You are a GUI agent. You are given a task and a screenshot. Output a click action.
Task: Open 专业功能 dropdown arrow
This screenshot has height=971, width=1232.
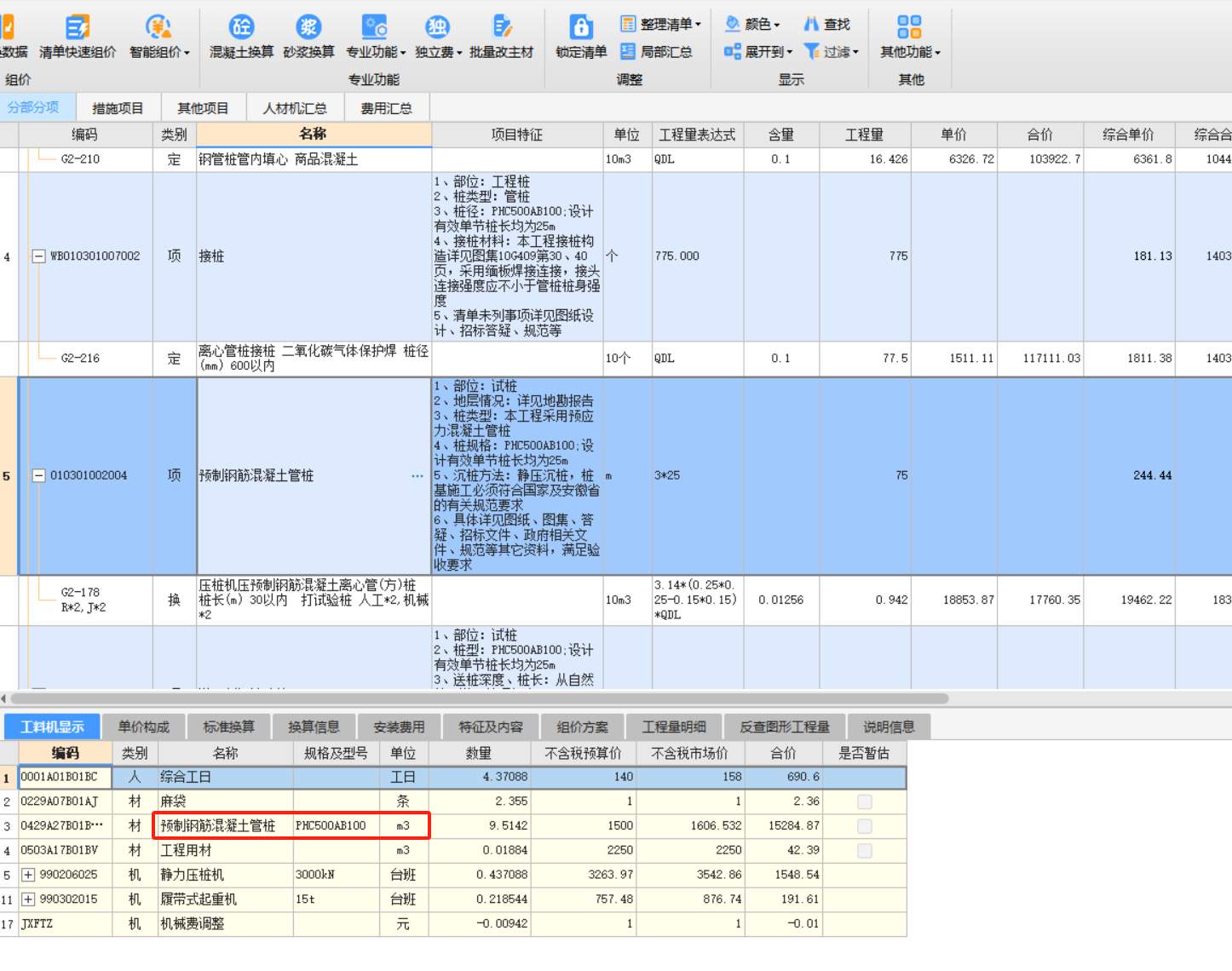tap(403, 53)
